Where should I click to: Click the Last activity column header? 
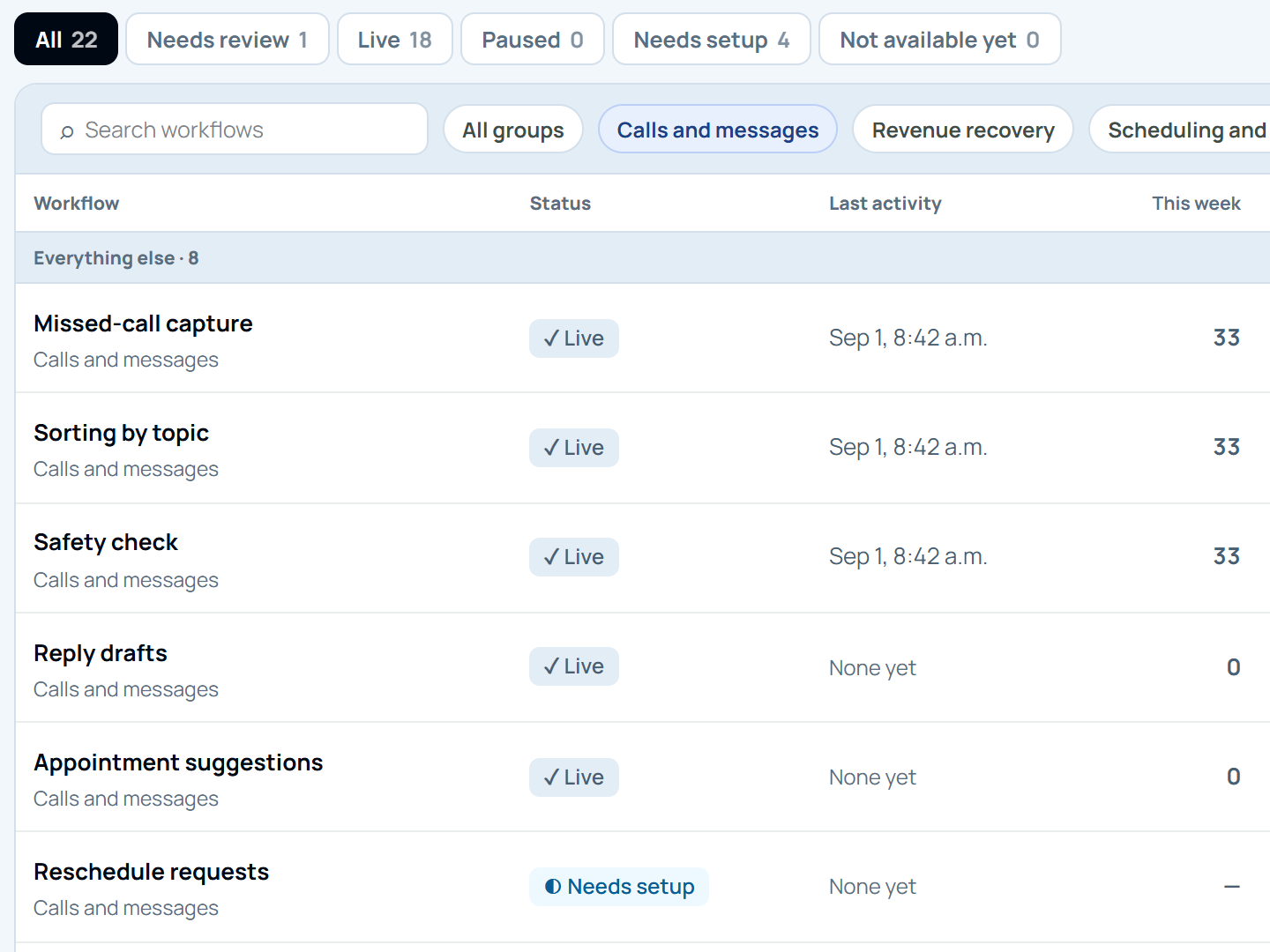885,204
